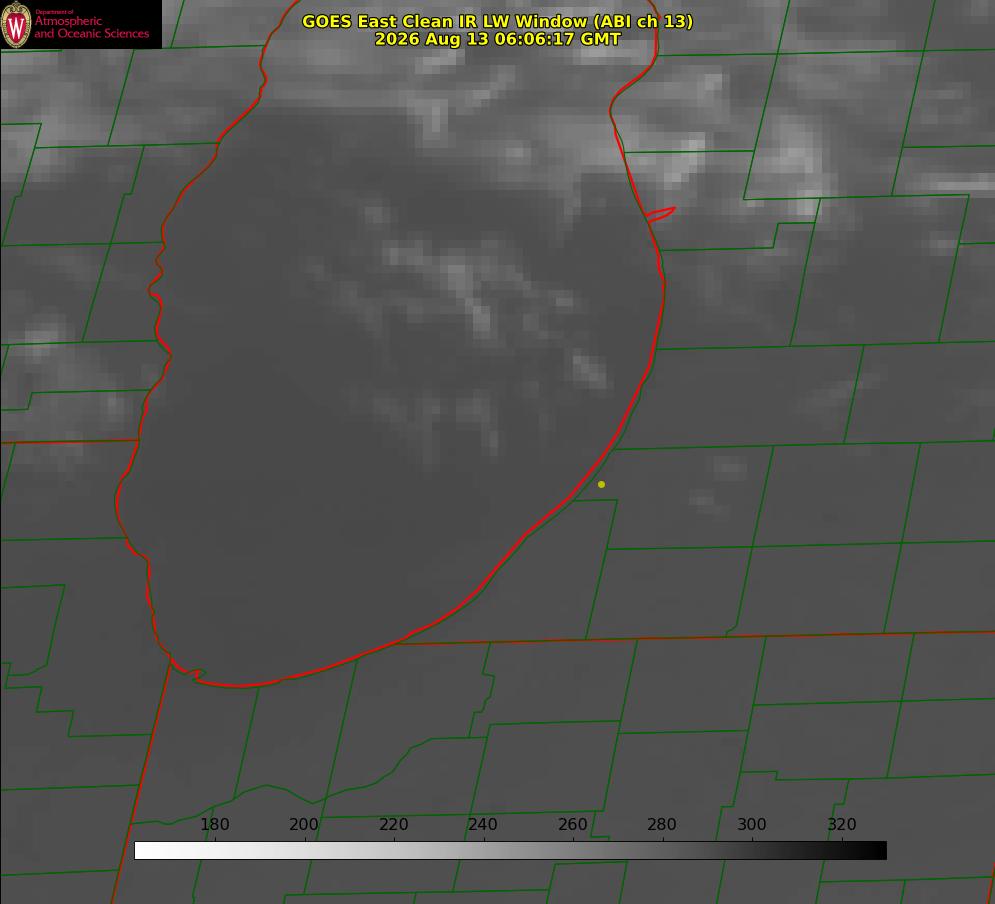Click the 280 colorbar tick label
This screenshot has width=995, height=904.
point(662,824)
